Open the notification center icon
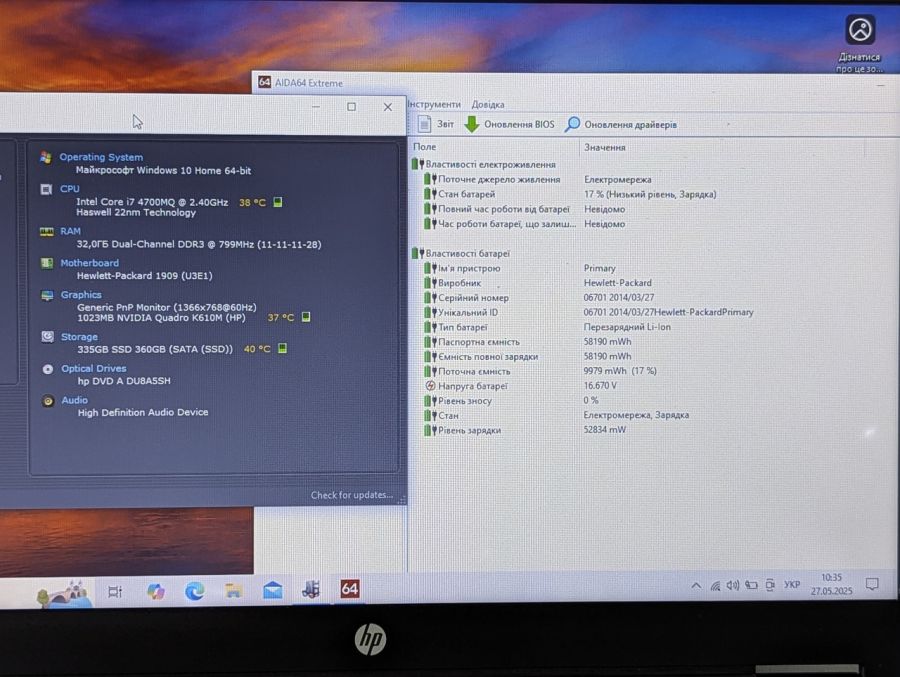 872,584
